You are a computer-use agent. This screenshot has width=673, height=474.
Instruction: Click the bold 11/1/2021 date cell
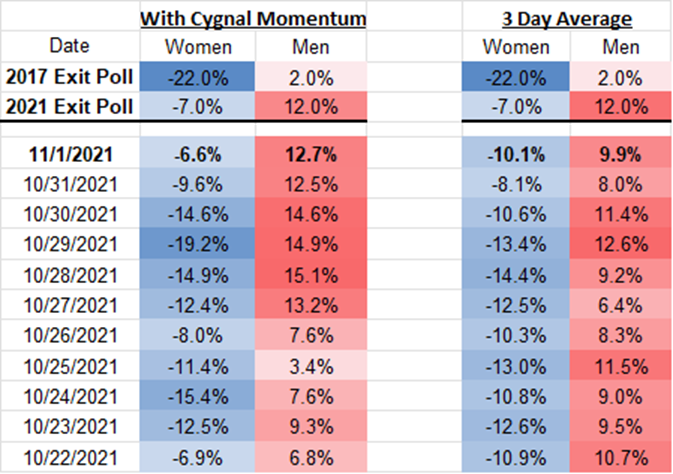tap(68, 153)
